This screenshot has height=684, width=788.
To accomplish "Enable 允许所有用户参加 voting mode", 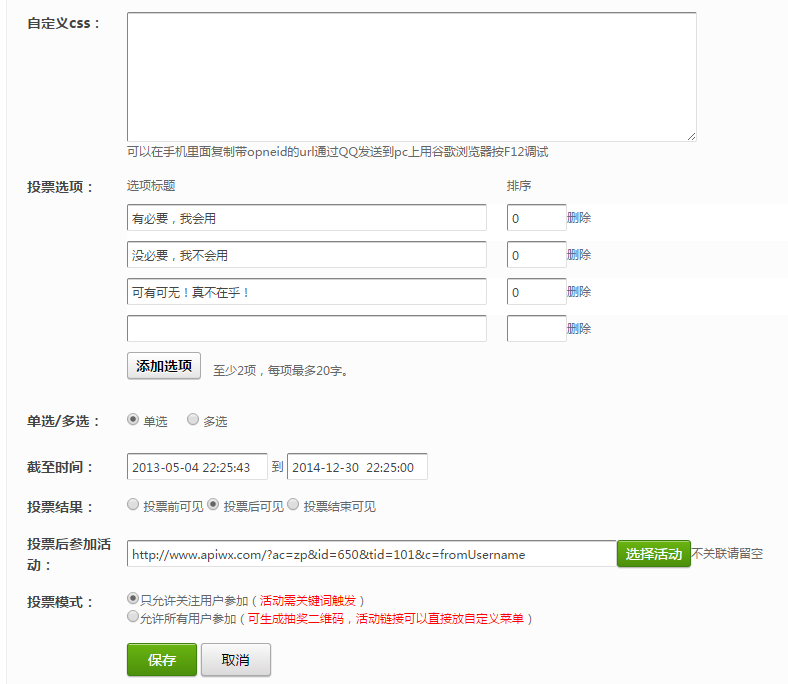I will (x=133, y=618).
